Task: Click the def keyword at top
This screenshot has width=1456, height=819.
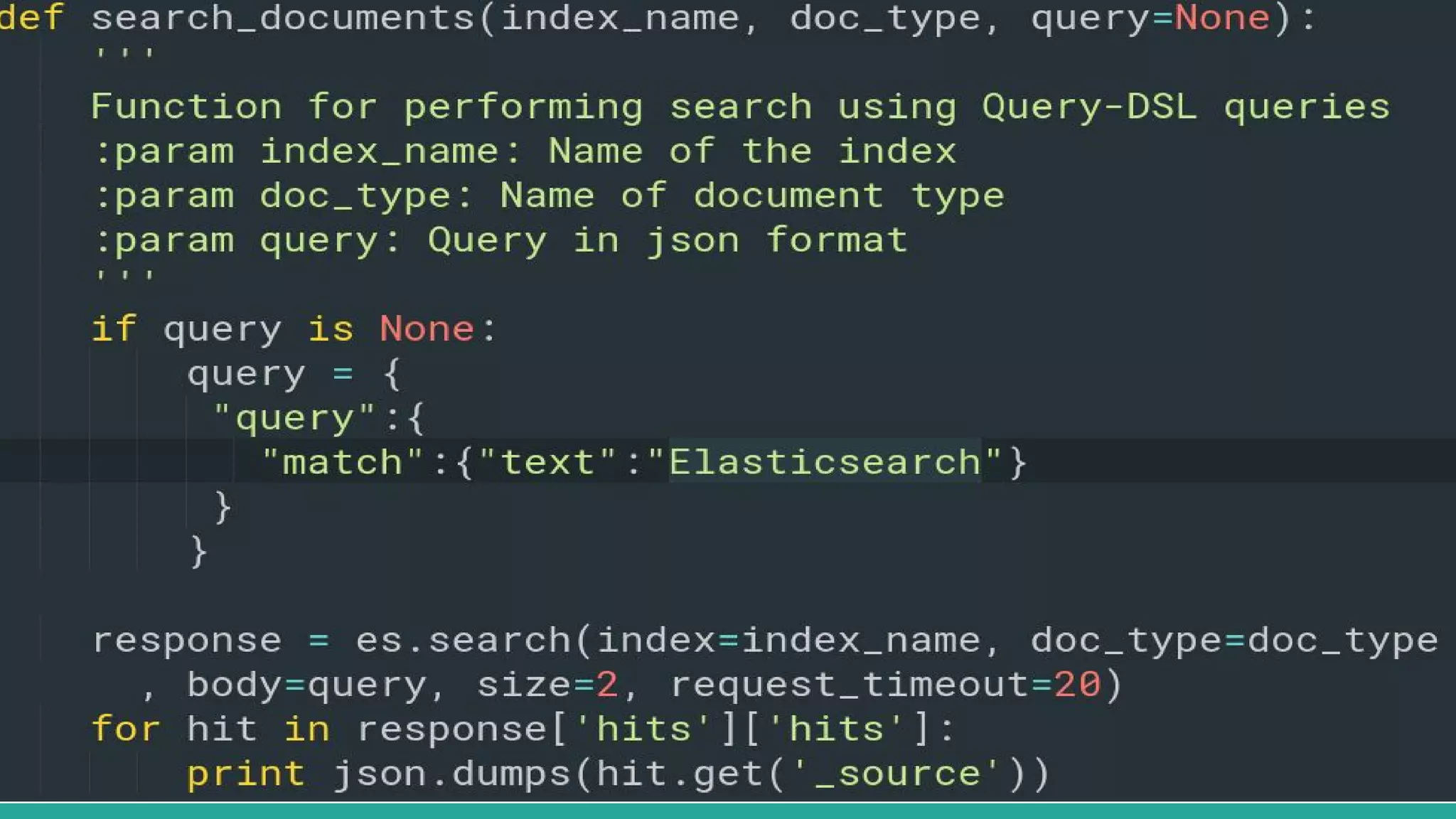Action: tap(31, 17)
